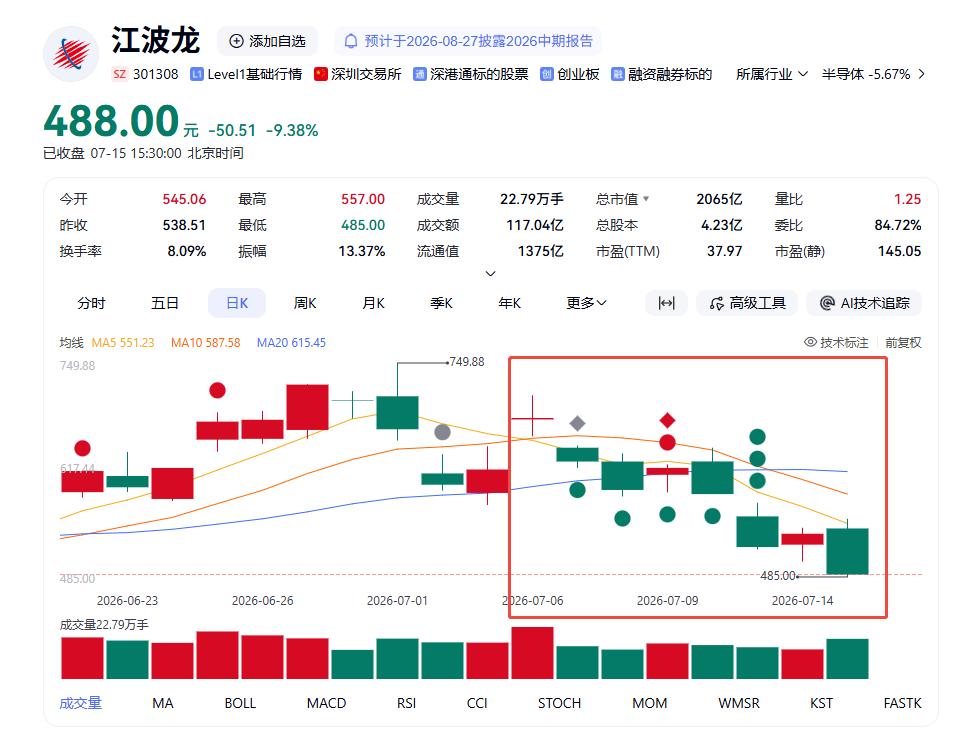Click the red diamond signal marker
This screenshot has height=742, width=955.
point(668,420)
